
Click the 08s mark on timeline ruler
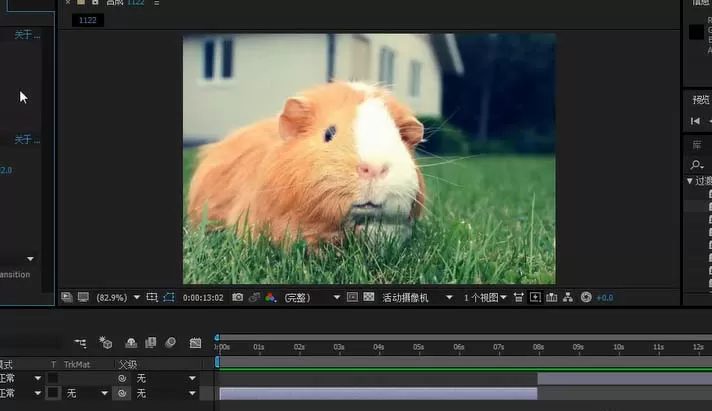click(538, 347)
